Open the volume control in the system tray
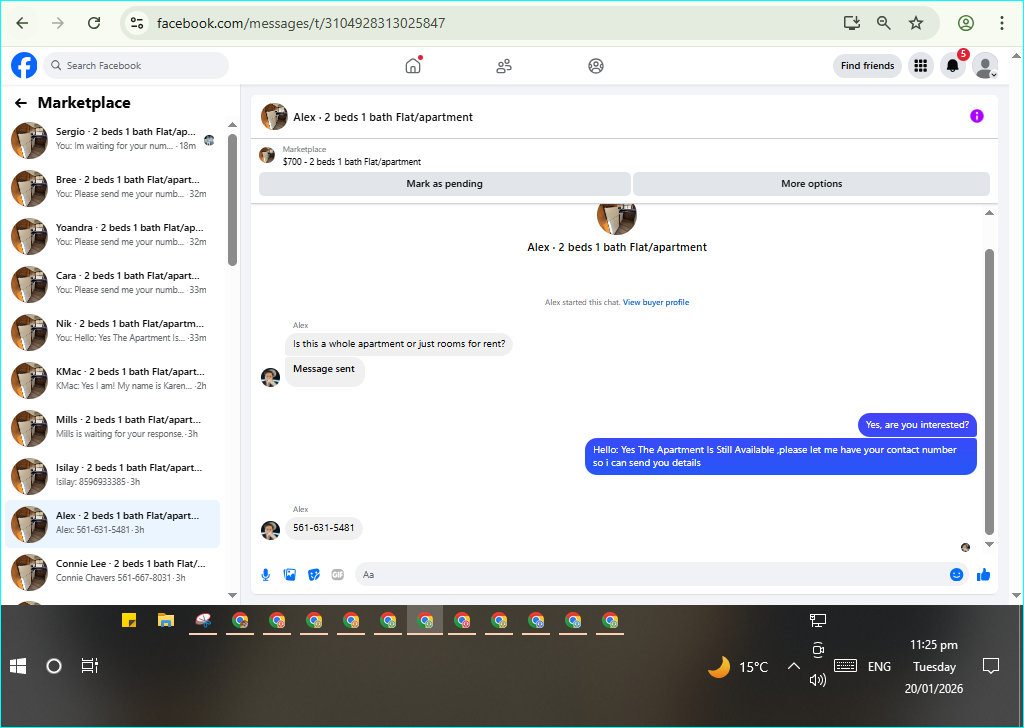Screen dimensions: 1024x728 point(818,680)
